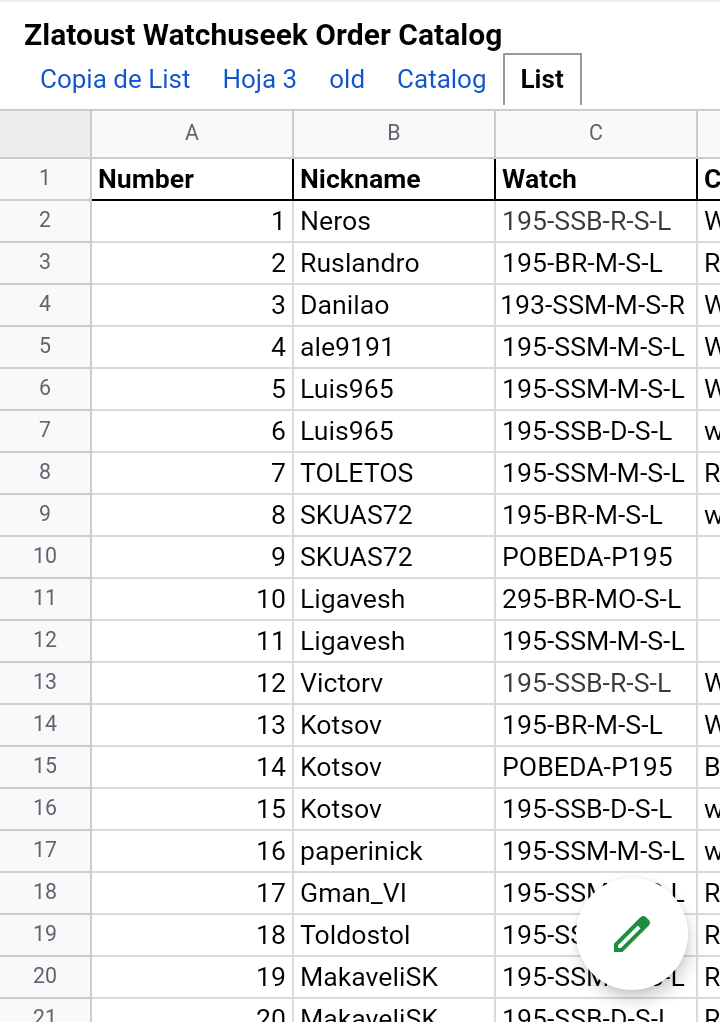Screen dimensions: 720x1034
Task: Click the green pencil edit button
Action: [631, 935]
